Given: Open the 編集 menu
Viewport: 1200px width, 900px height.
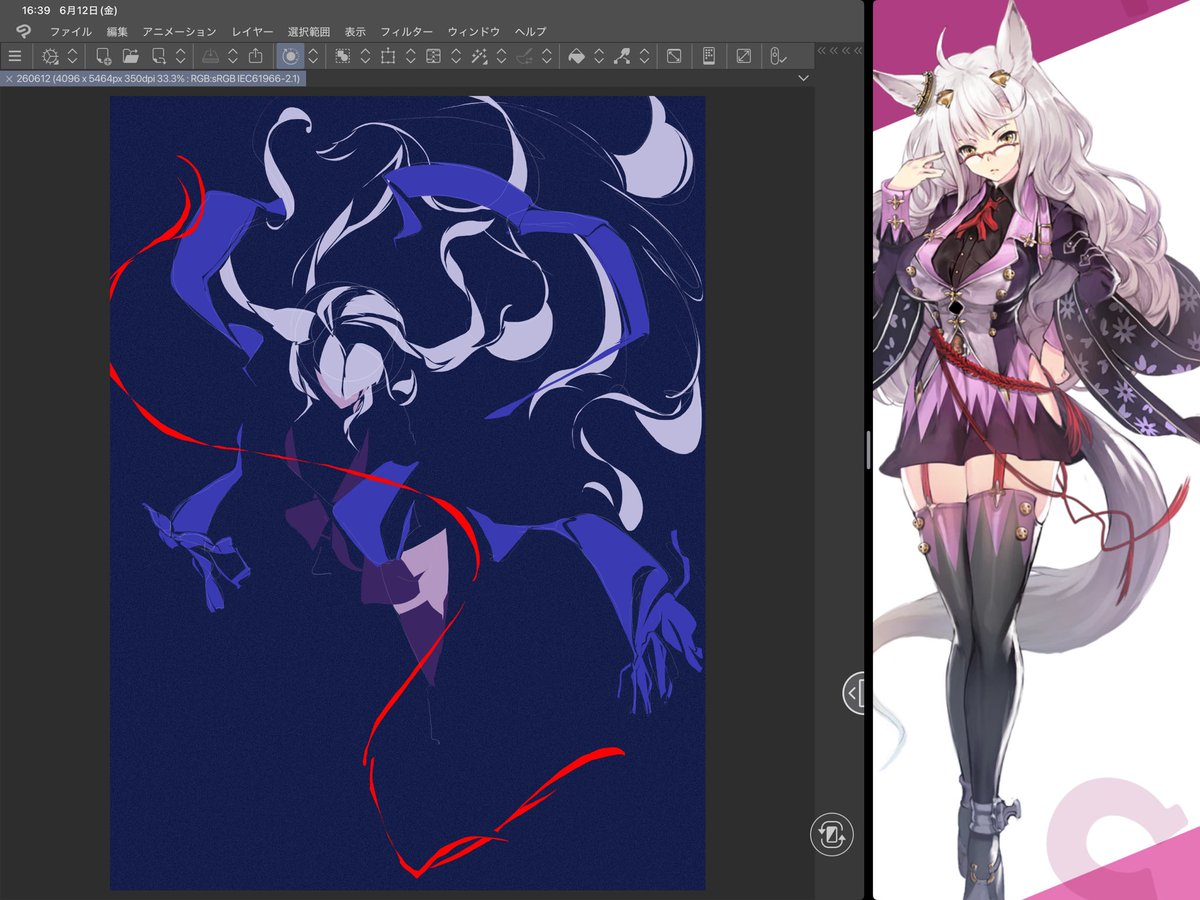Looking at the screenshot, I should click(117, 31).
